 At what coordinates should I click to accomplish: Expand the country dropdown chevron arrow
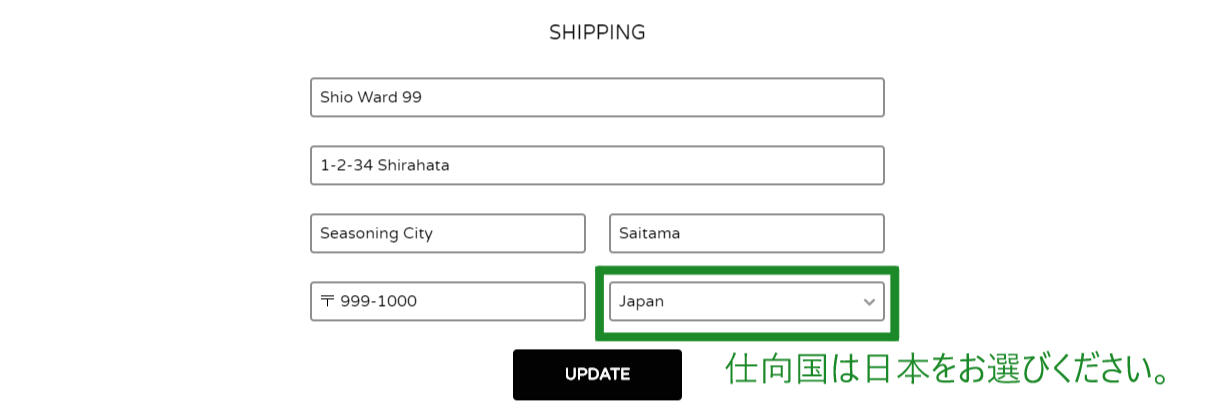(869, 301)
